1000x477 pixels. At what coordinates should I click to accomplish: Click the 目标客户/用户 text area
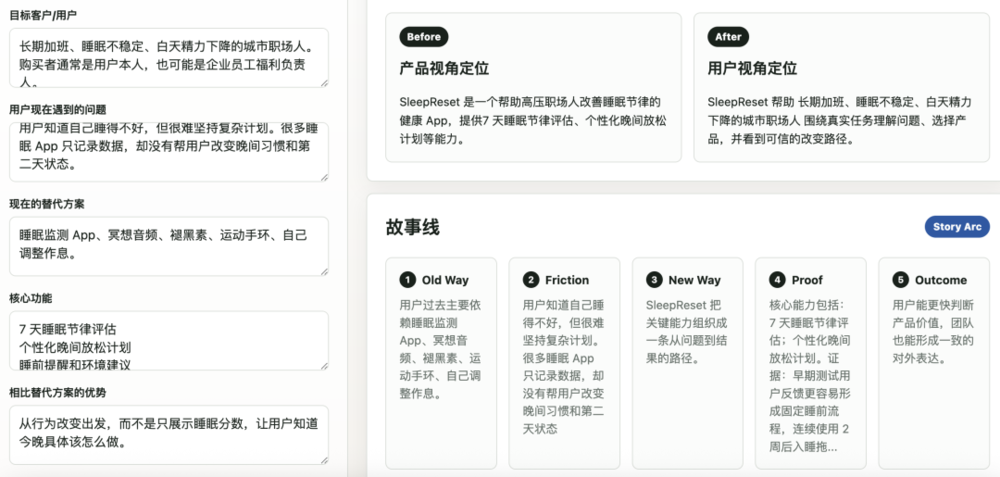[169, 58]
